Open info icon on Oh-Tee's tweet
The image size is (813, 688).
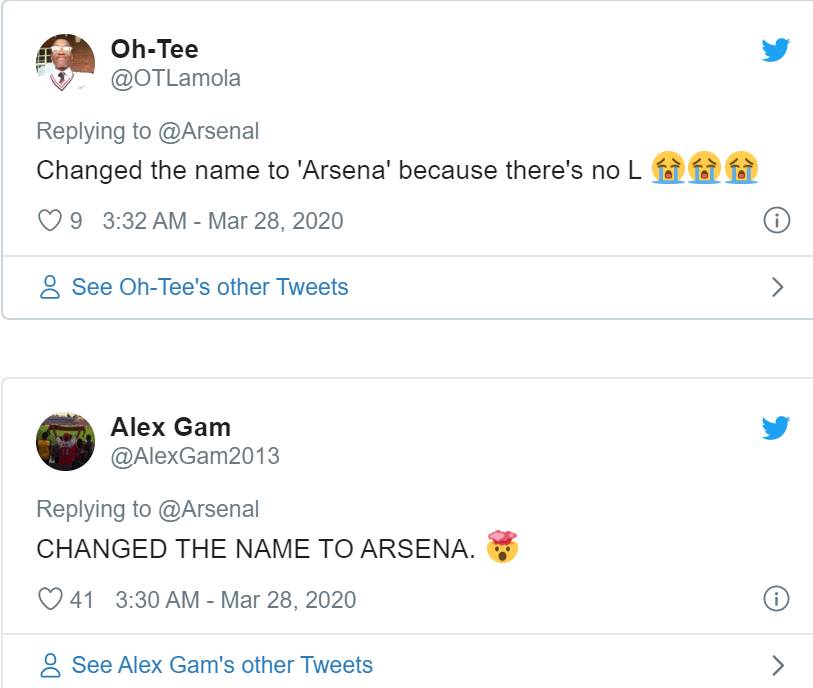coord(777,220)
